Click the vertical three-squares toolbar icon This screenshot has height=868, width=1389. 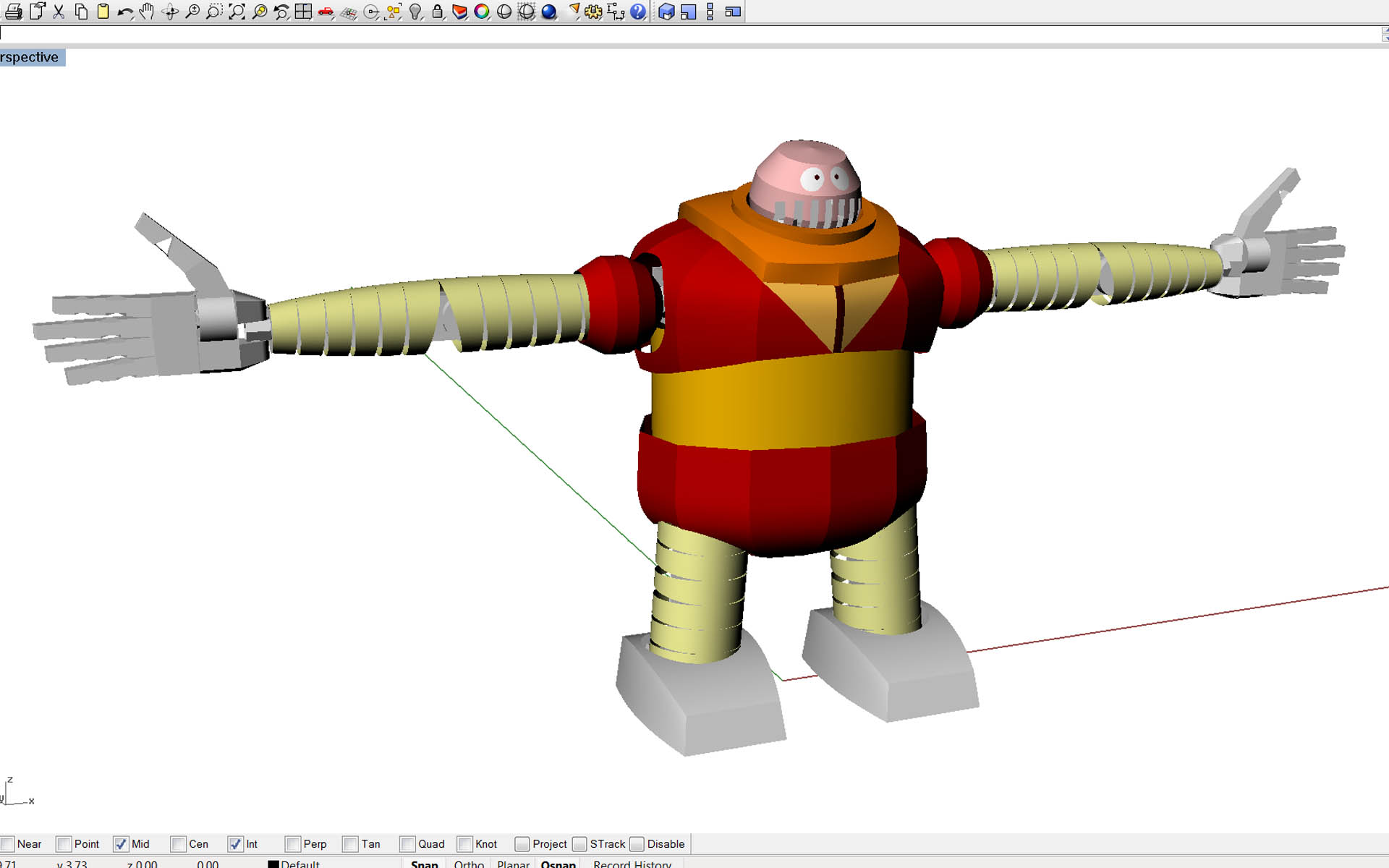(710, 12)
